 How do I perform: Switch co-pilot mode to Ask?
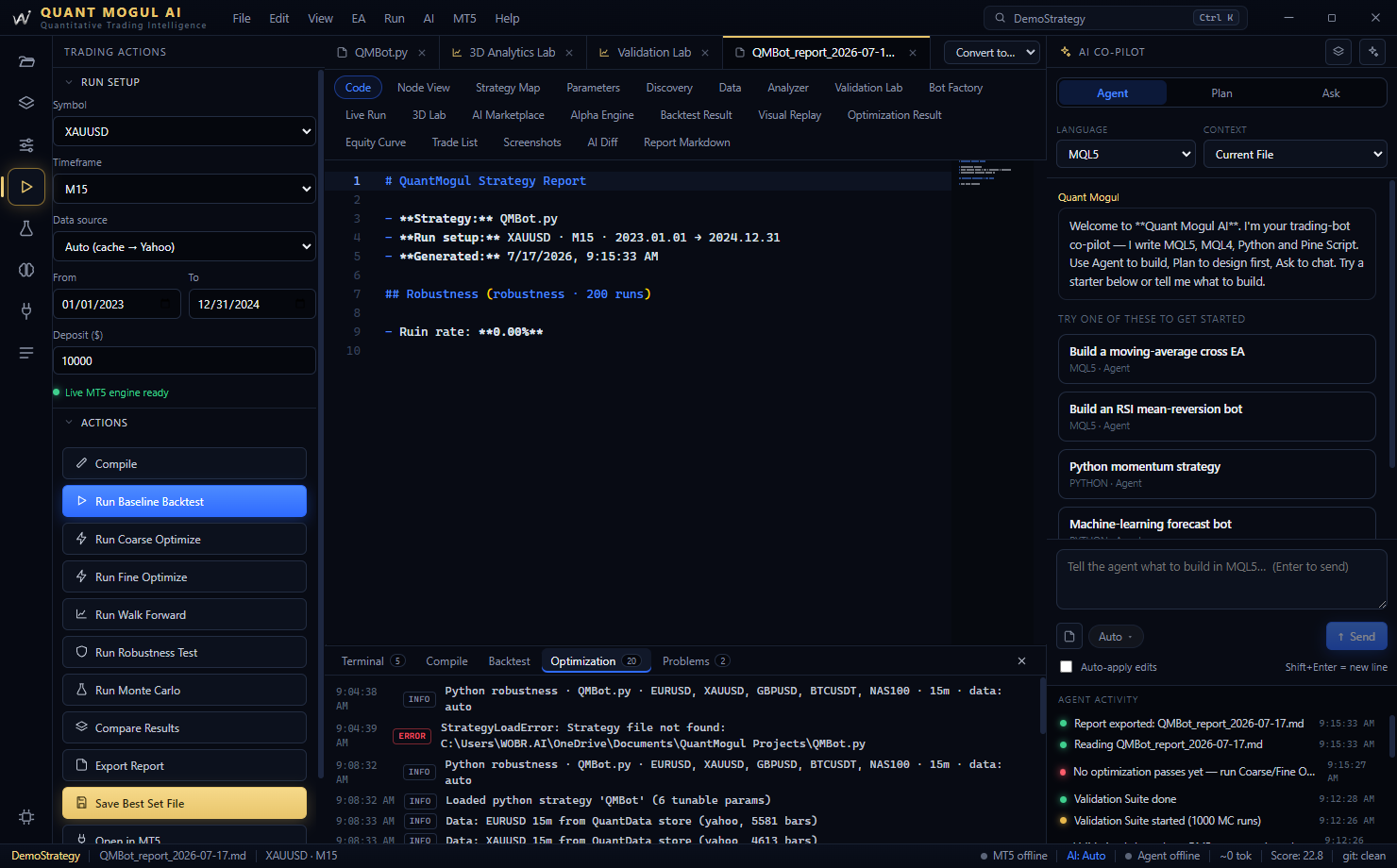click(1331, 92)
